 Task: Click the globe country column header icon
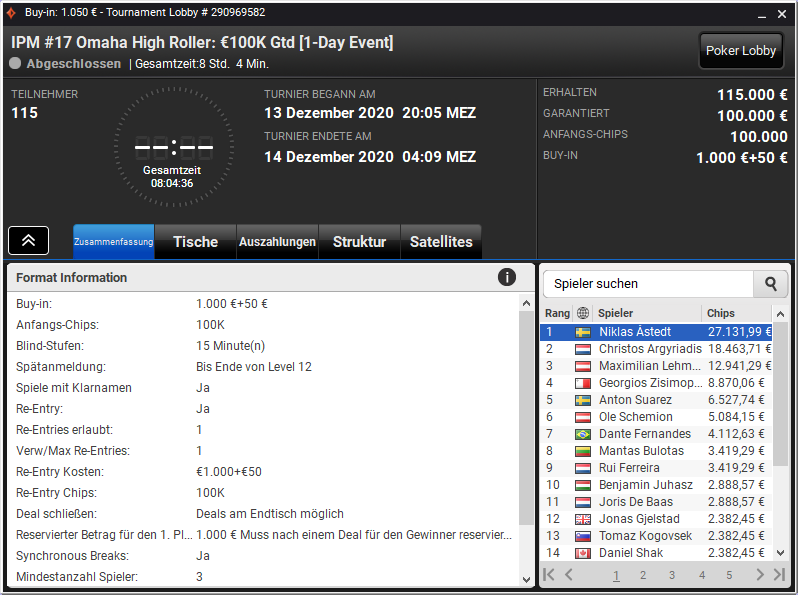coord(583,313)
